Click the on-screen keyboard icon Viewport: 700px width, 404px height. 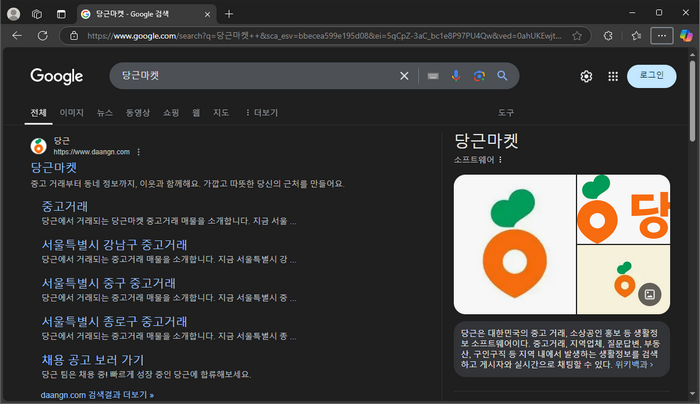pyautogui.click(x=432, y=76)
